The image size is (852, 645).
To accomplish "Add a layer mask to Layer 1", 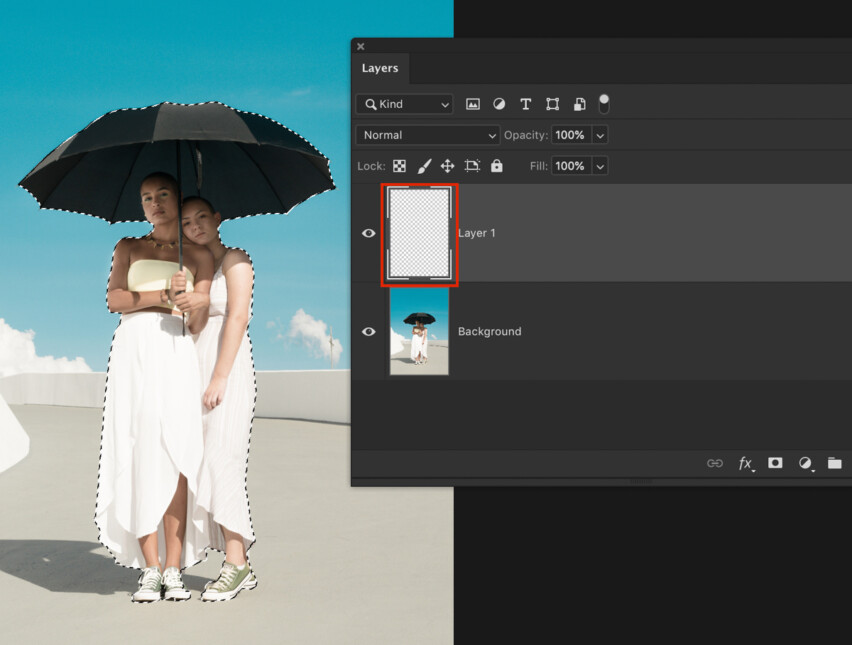I will click(x=775, y=463).
